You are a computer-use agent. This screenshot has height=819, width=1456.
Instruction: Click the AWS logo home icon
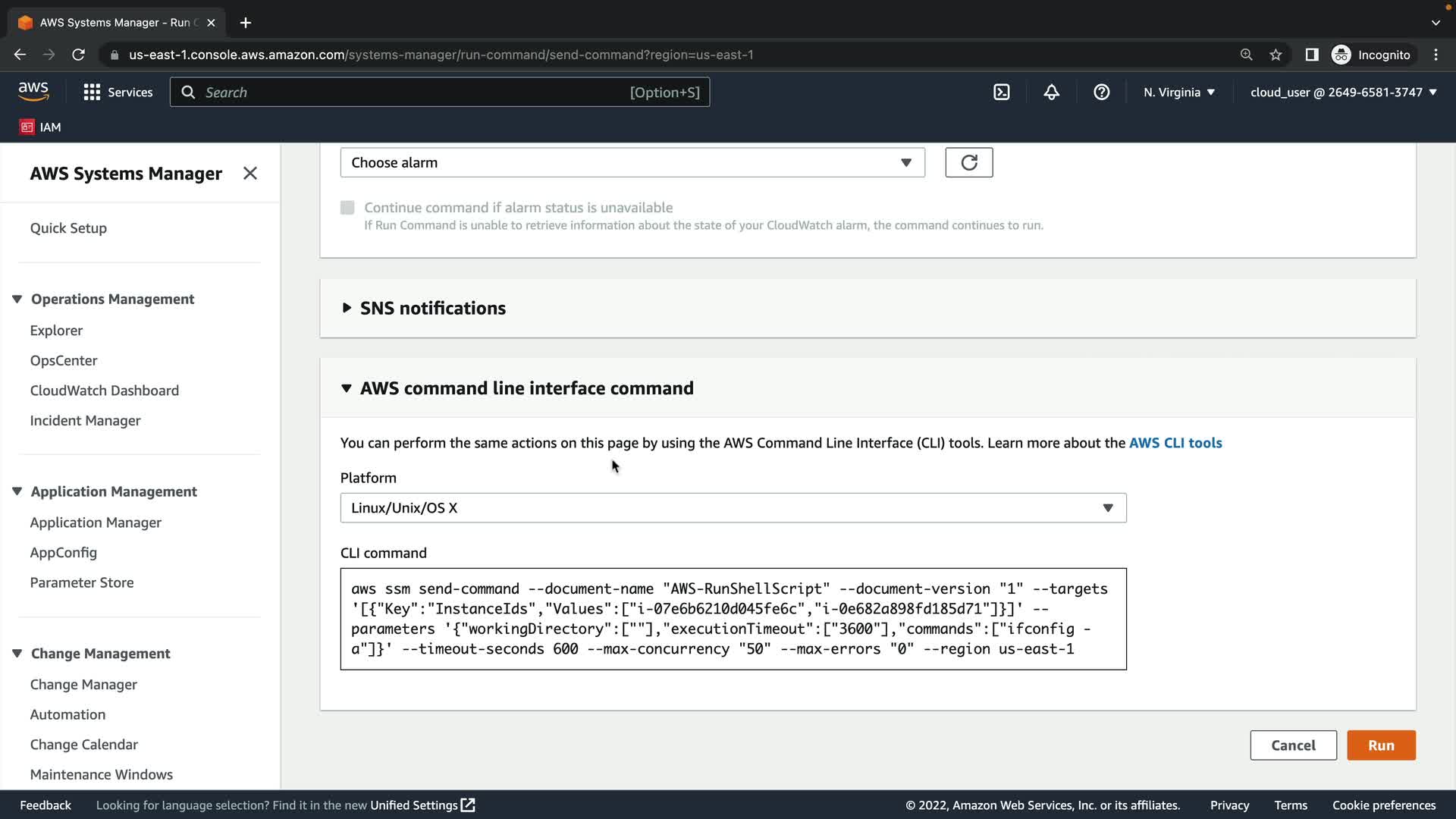[33, 92]
